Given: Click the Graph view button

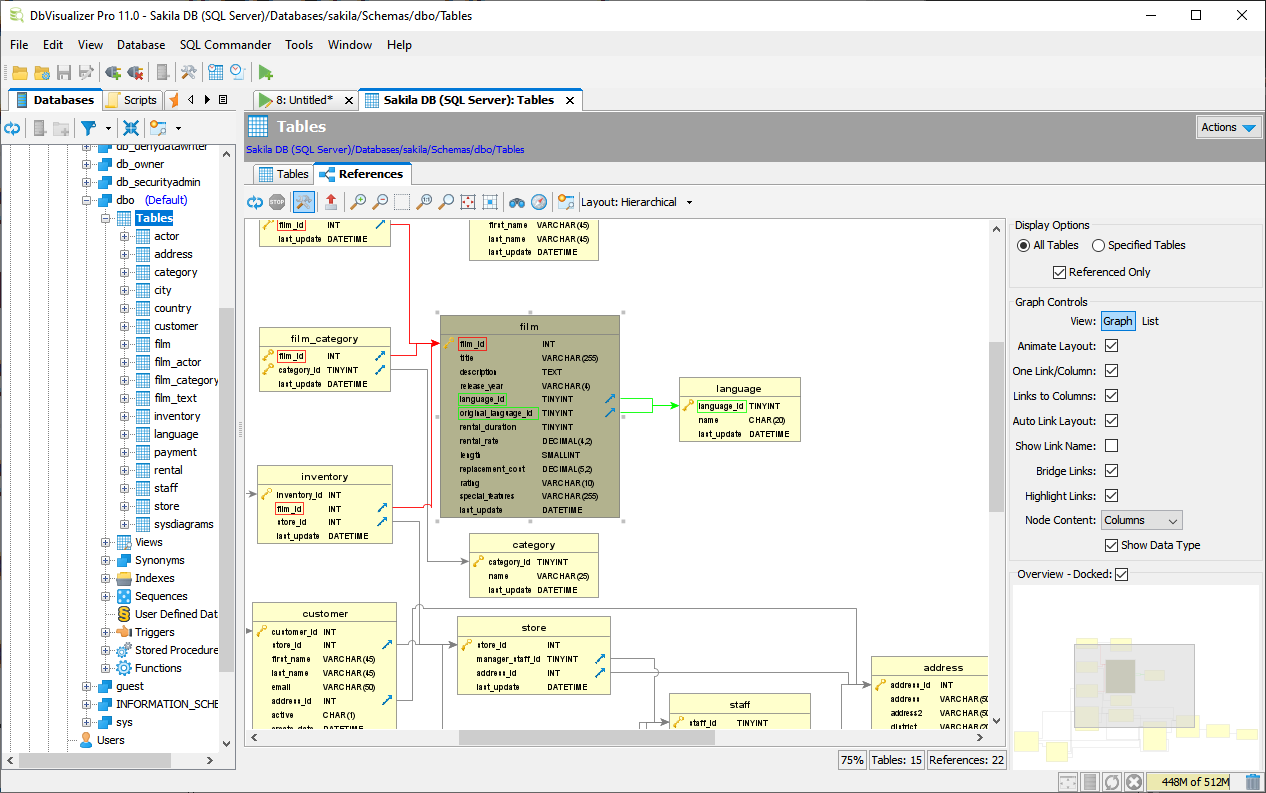Looking at the screenshot, I should [x=1118, y=321].
